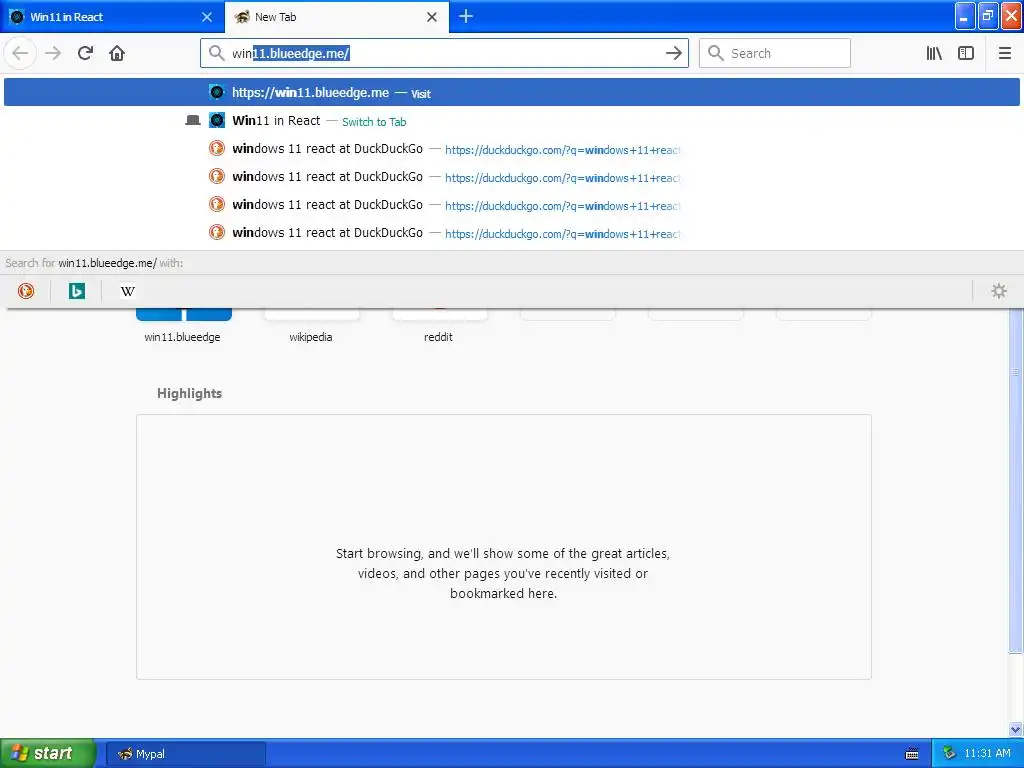
Task: Open the hamburger application menu
Action: pos(1004,53)
